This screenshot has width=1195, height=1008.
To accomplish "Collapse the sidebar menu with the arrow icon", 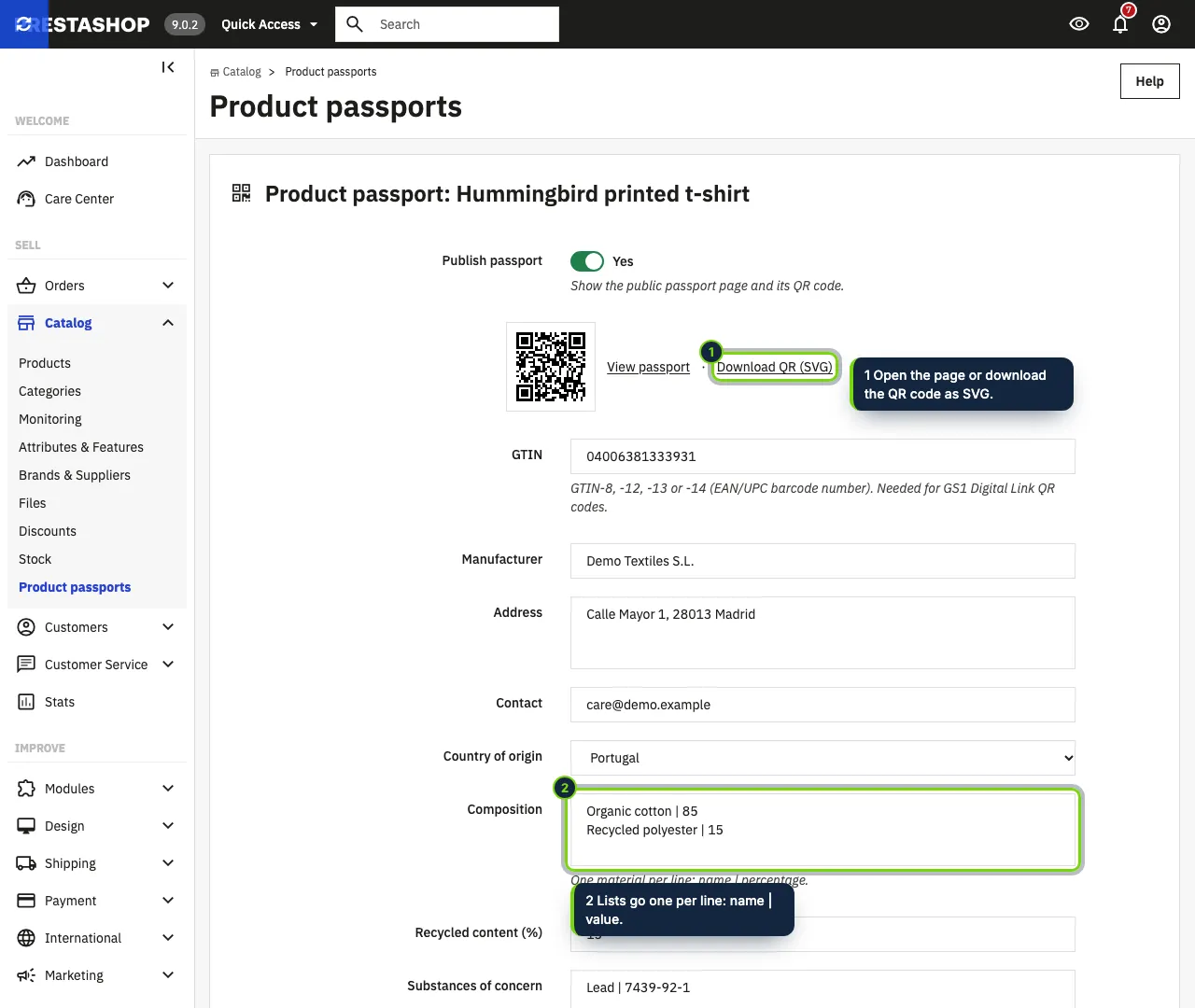I will [168, 67].
